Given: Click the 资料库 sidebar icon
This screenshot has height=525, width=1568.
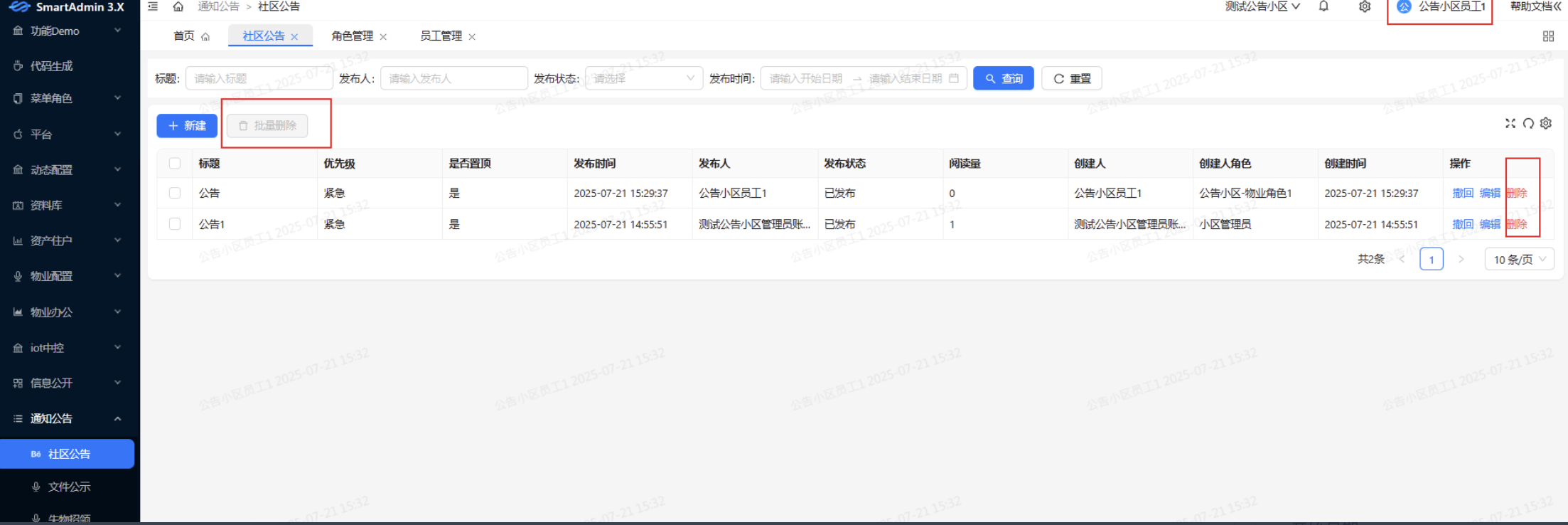Looking at the screenshot, I should tap(18, 206).
